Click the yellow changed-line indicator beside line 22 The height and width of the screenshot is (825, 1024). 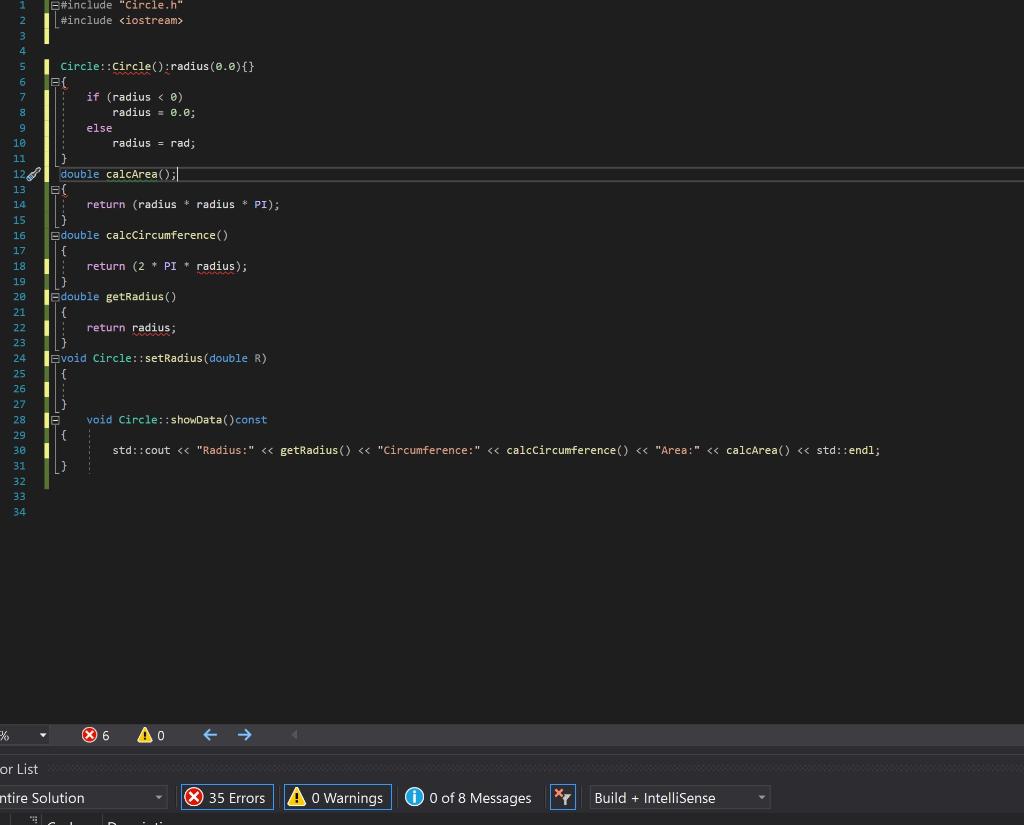pos(46,327)
